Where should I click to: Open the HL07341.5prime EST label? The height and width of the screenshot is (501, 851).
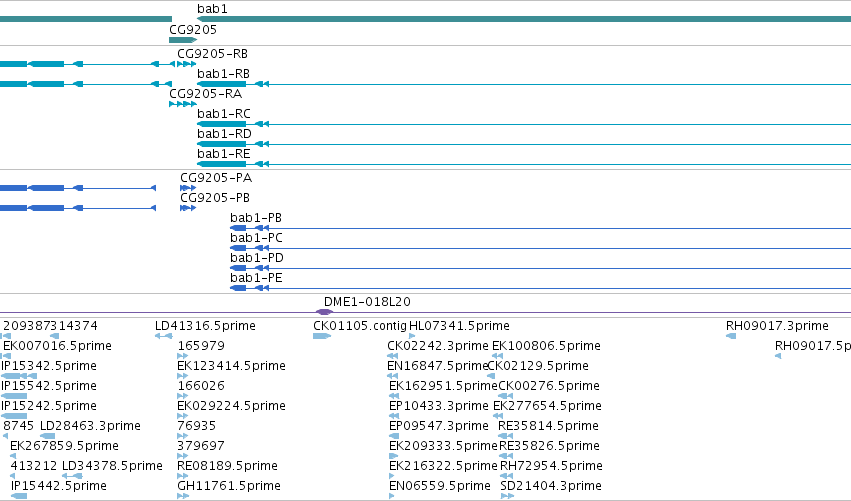459,326
